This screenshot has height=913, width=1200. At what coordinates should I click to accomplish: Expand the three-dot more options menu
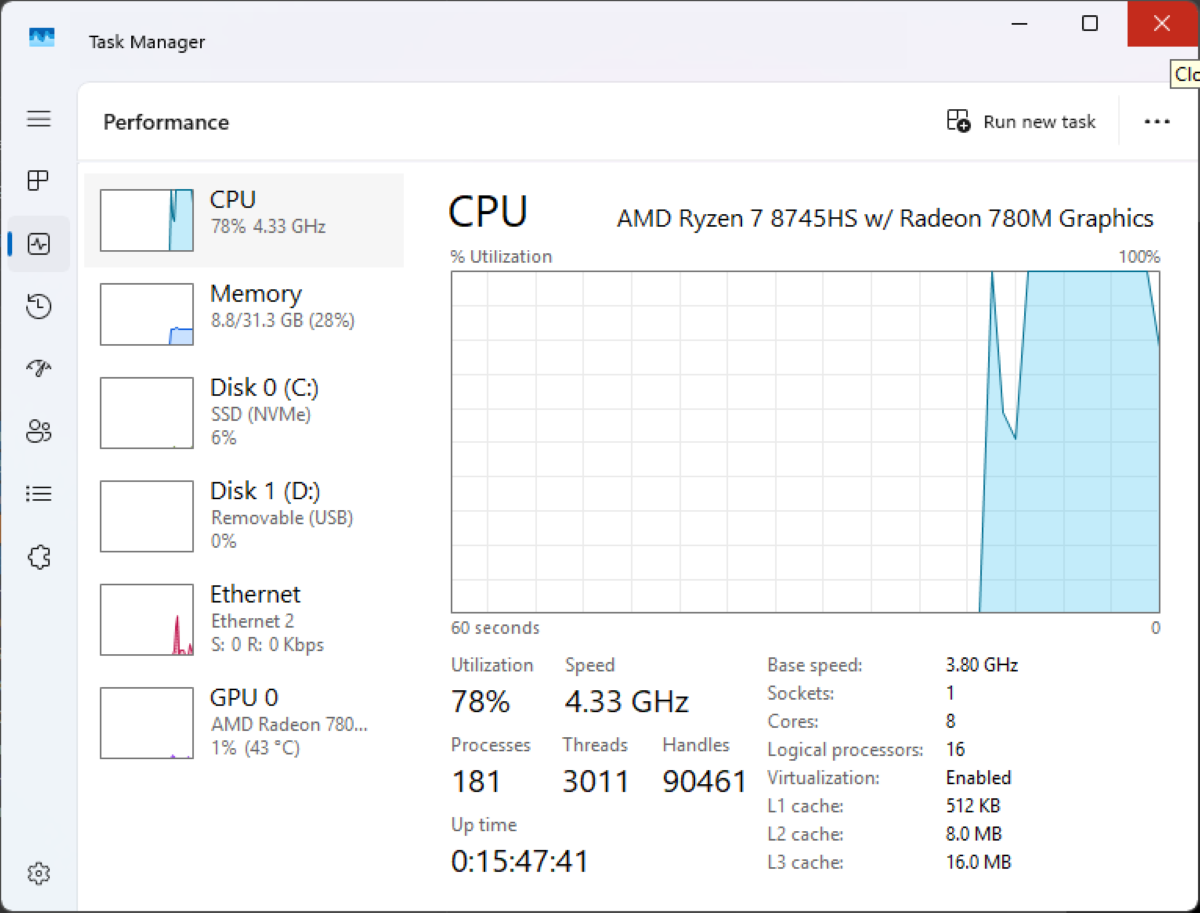click(1157, 122)
